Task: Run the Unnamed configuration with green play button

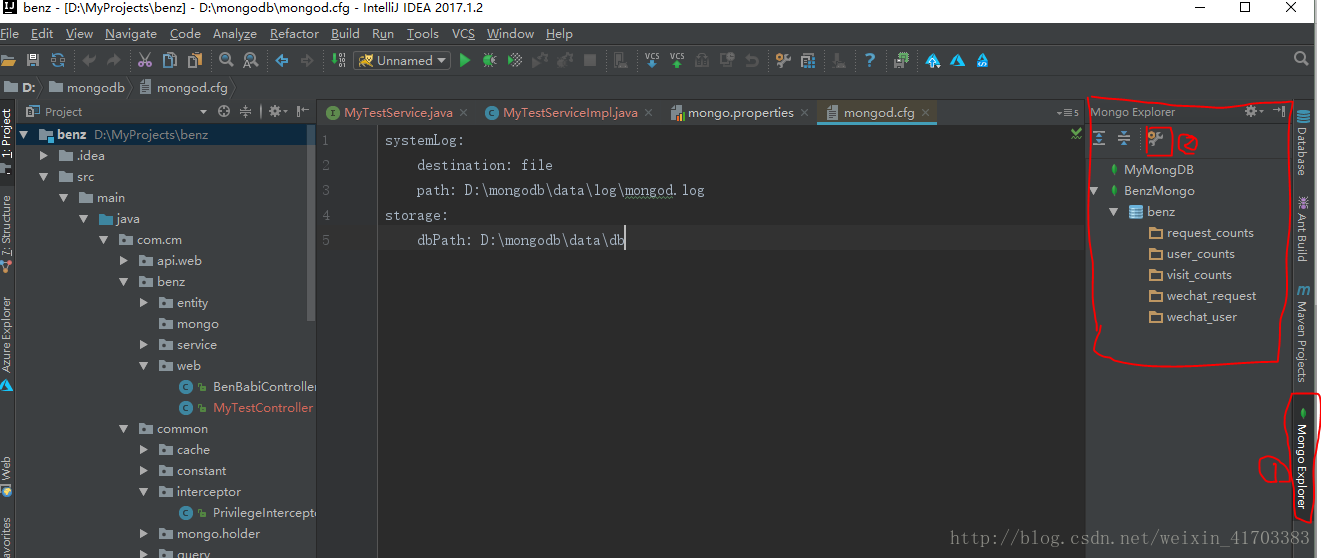Action: pos(464,61)
